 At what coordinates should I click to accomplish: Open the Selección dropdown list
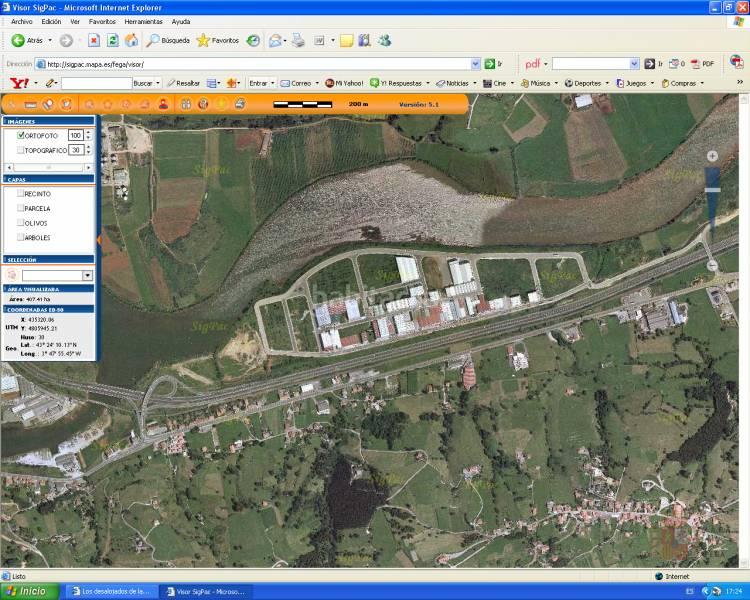point(87,275)
